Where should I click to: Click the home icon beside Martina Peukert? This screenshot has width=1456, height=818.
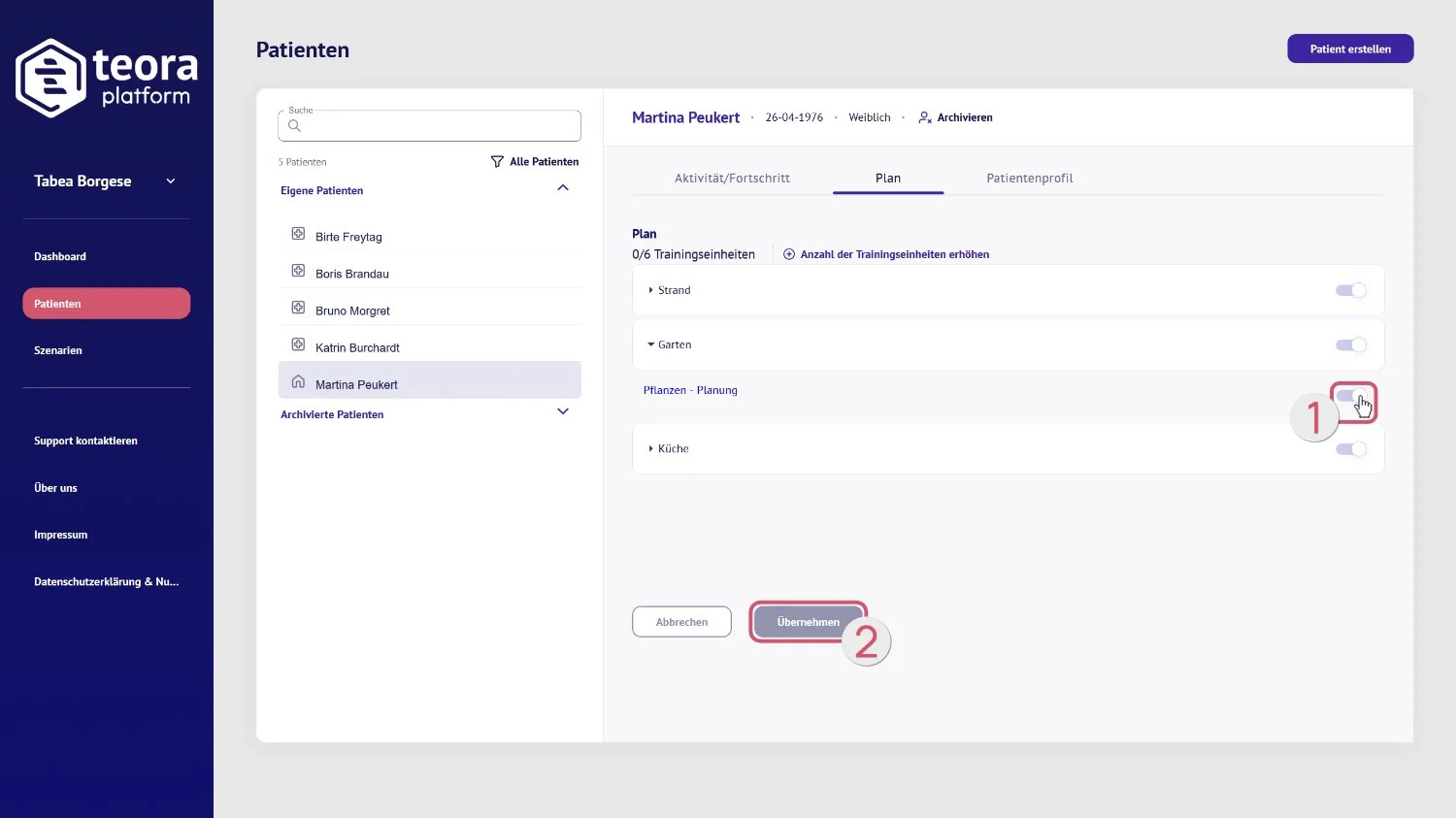pos(298,381)
